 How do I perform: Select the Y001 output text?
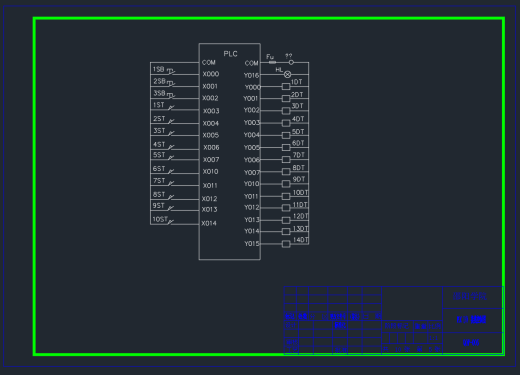pyautogui.click(x=251, y=98)
